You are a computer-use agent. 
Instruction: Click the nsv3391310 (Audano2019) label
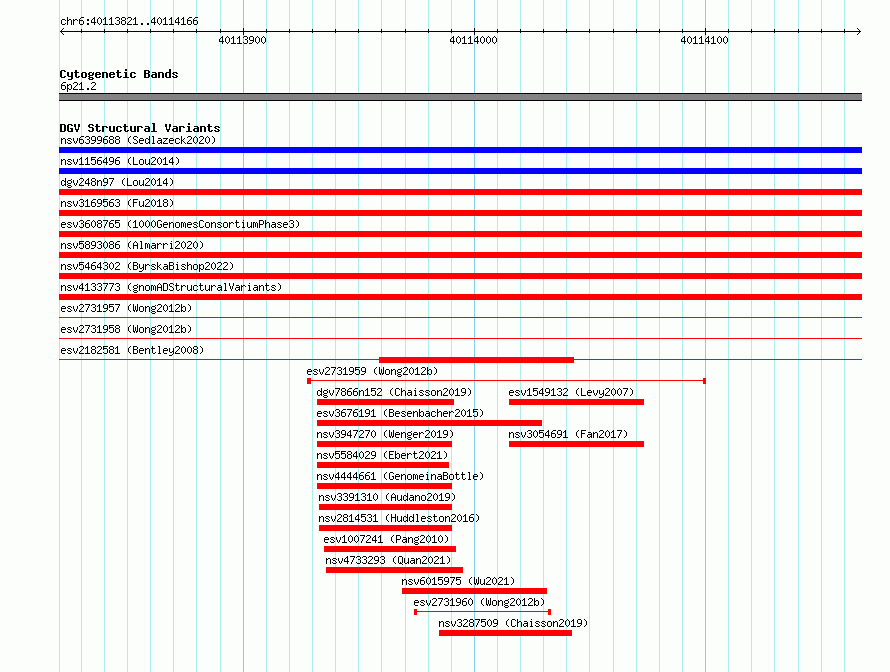[x=387, y=497]
